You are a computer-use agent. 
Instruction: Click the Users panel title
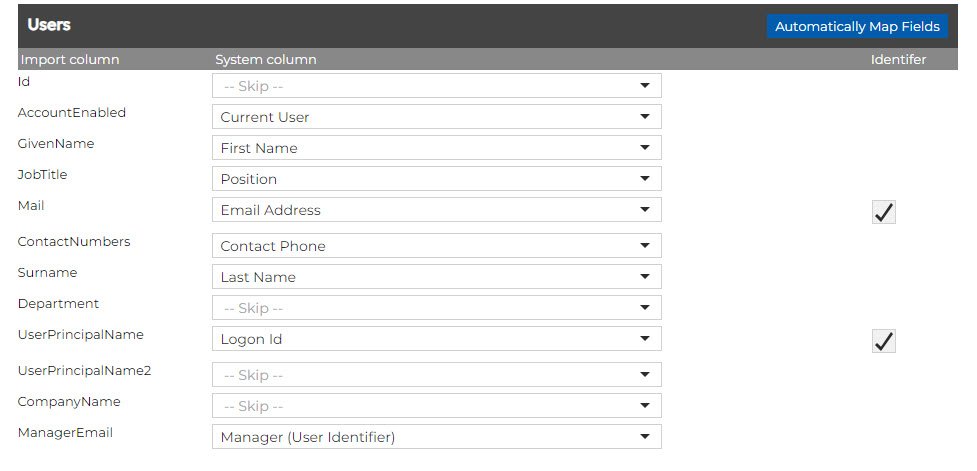click(49, 24)
